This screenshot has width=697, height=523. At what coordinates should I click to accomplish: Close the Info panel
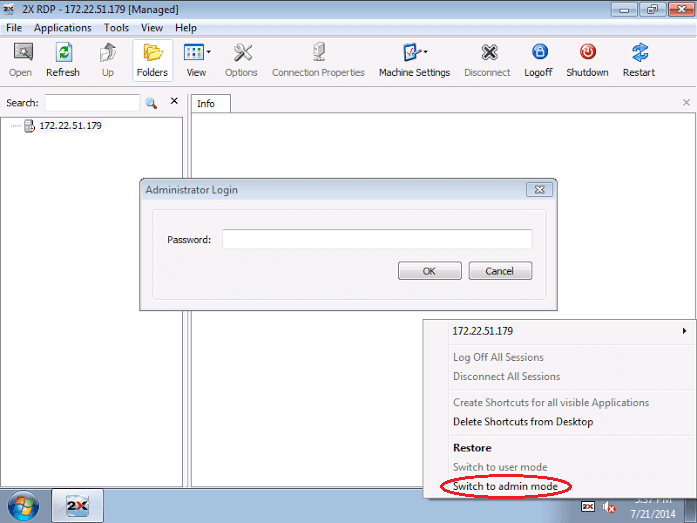(686, 103)
